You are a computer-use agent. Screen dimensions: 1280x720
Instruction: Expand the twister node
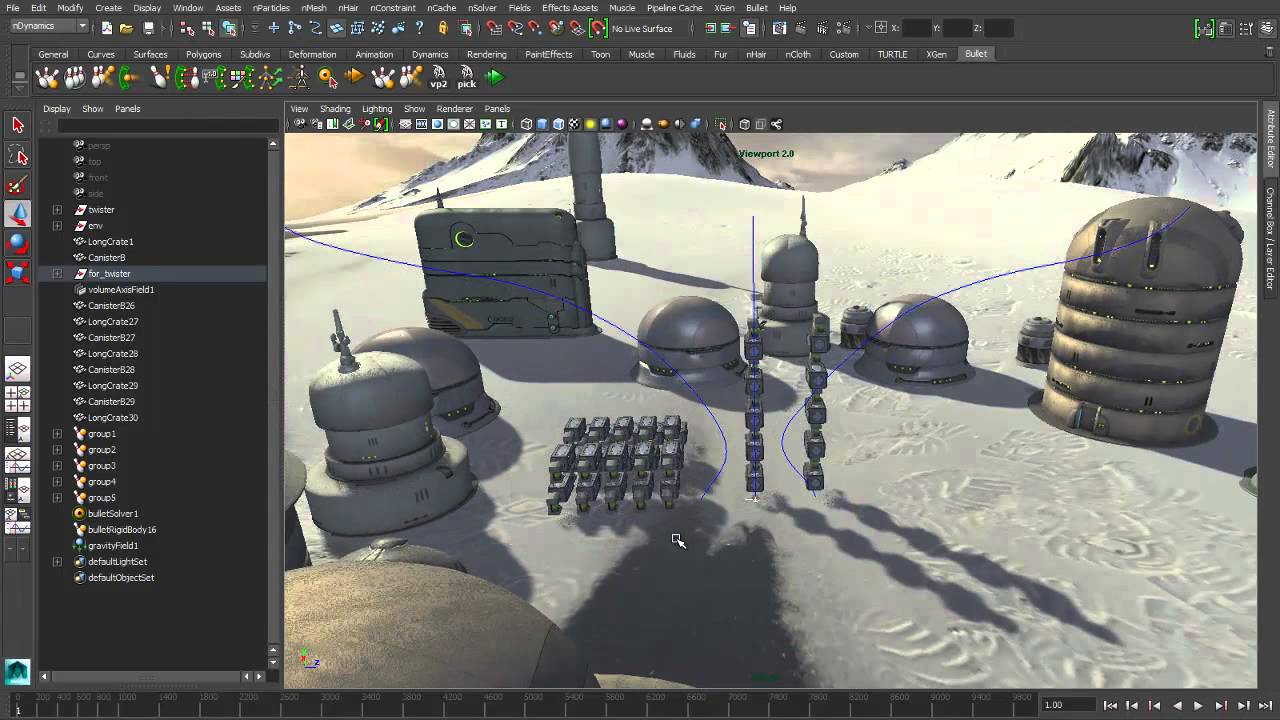[57, 210]
